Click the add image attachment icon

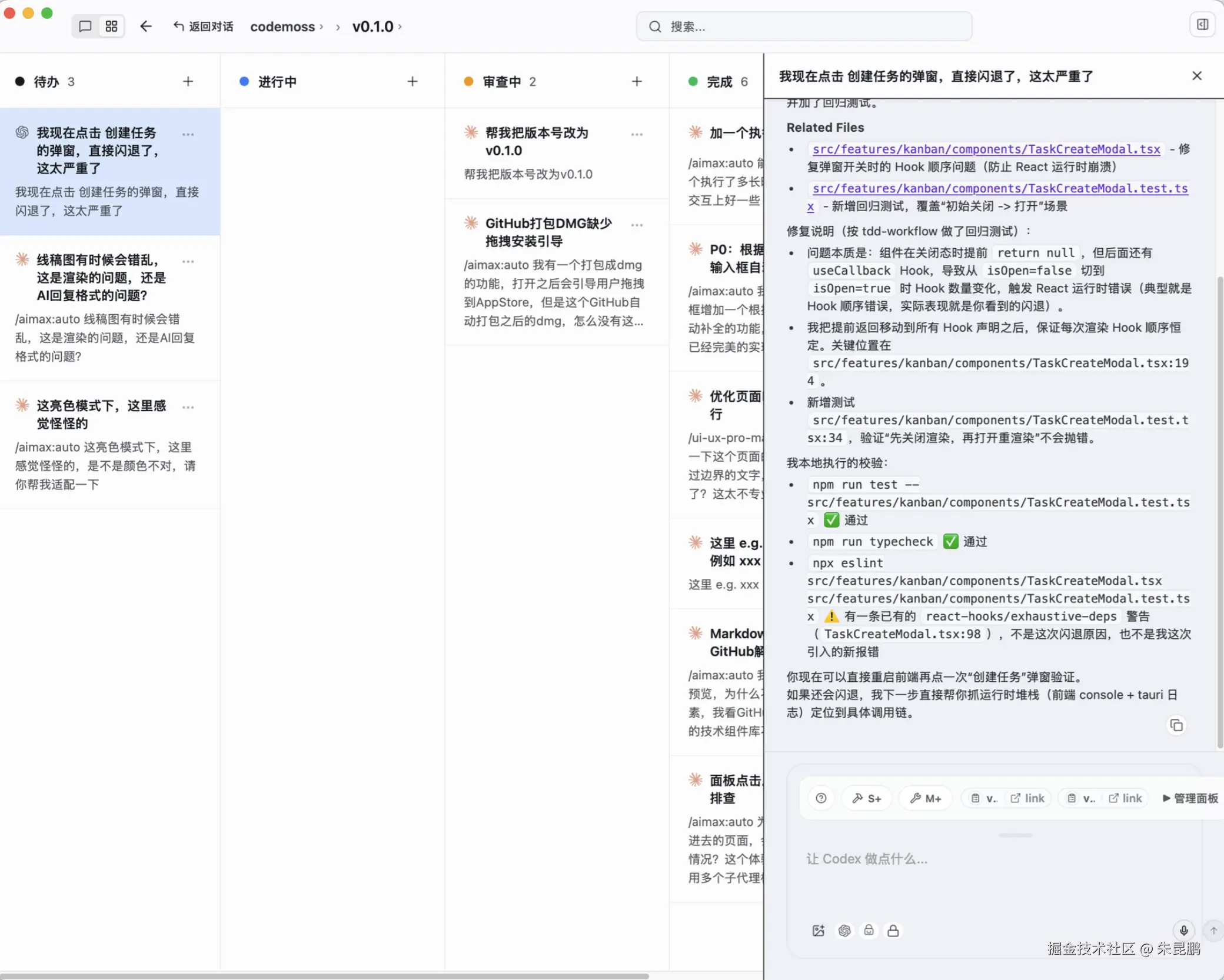(818, 931)
